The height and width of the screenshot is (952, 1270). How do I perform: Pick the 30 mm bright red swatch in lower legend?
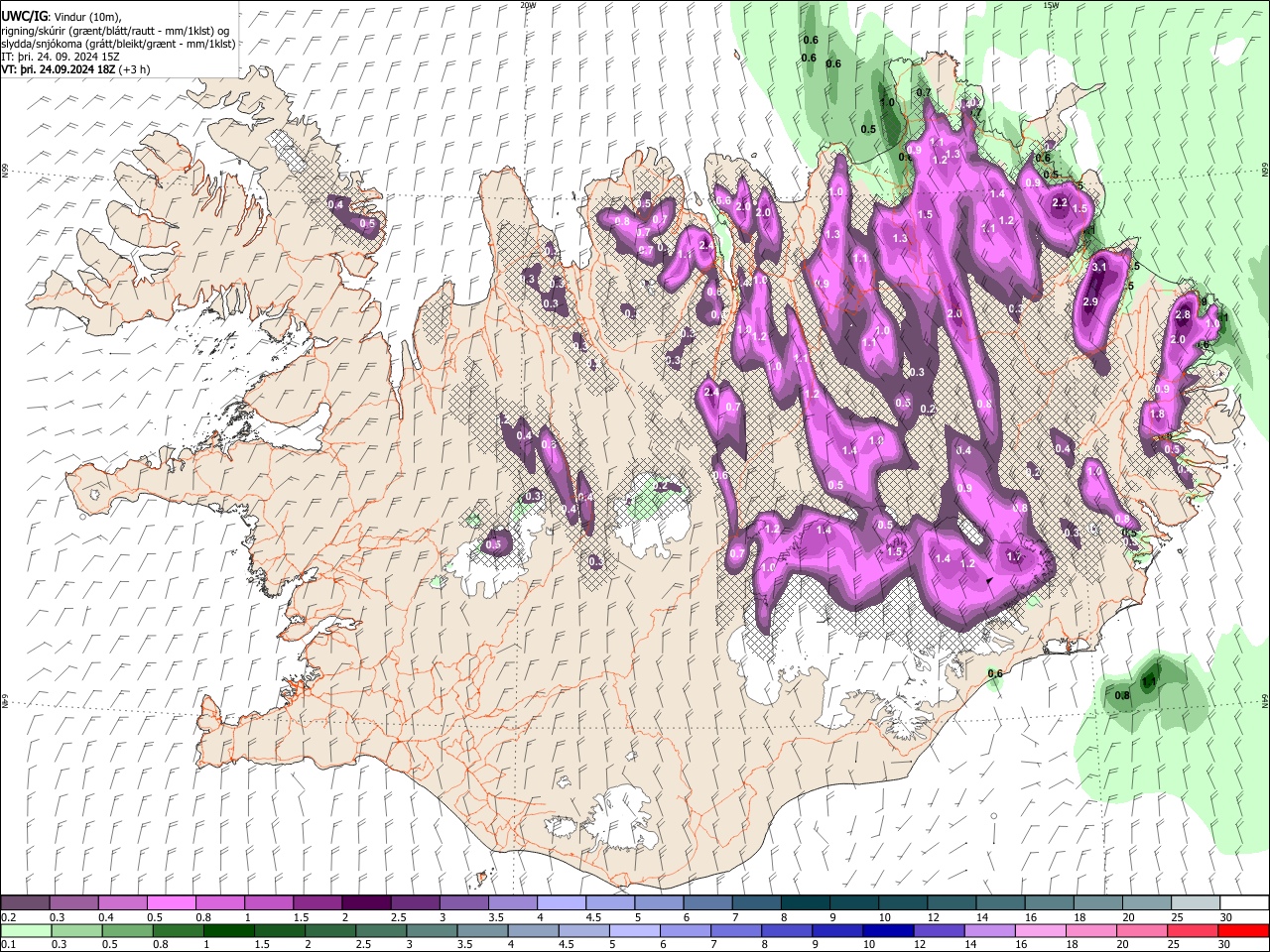[x=1242, y=930]
